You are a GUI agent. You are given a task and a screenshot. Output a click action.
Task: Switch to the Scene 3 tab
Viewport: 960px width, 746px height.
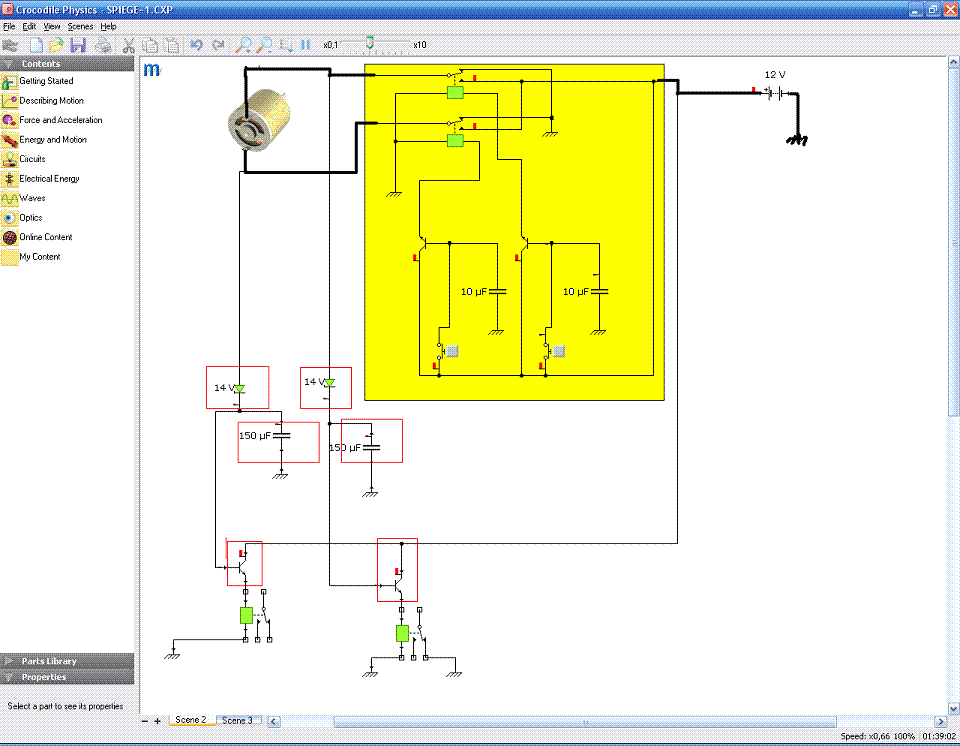(x=237, y=720)
